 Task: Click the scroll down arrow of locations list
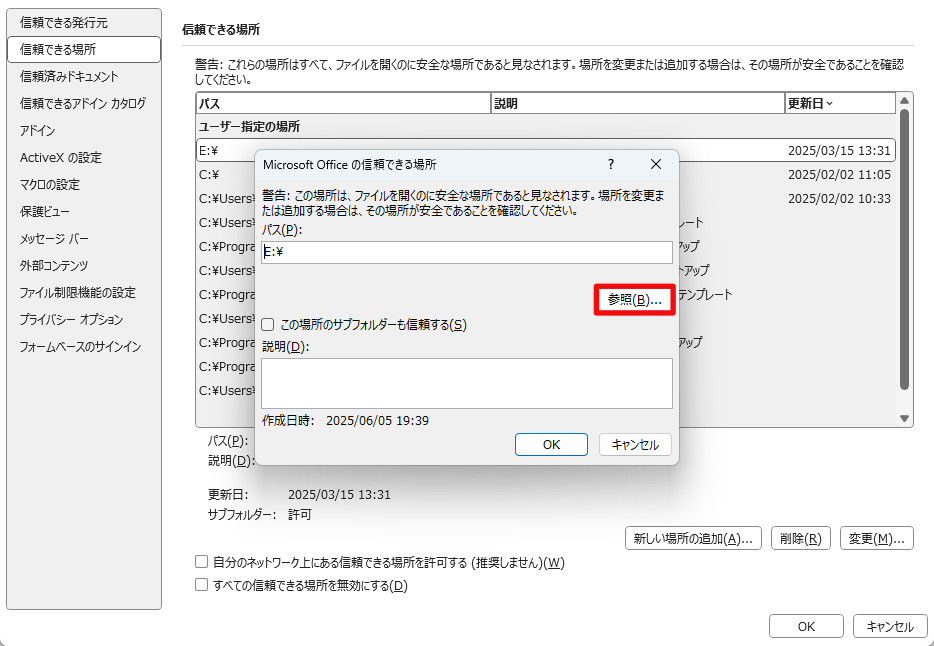pyautogui.click(x=904, y=419)
